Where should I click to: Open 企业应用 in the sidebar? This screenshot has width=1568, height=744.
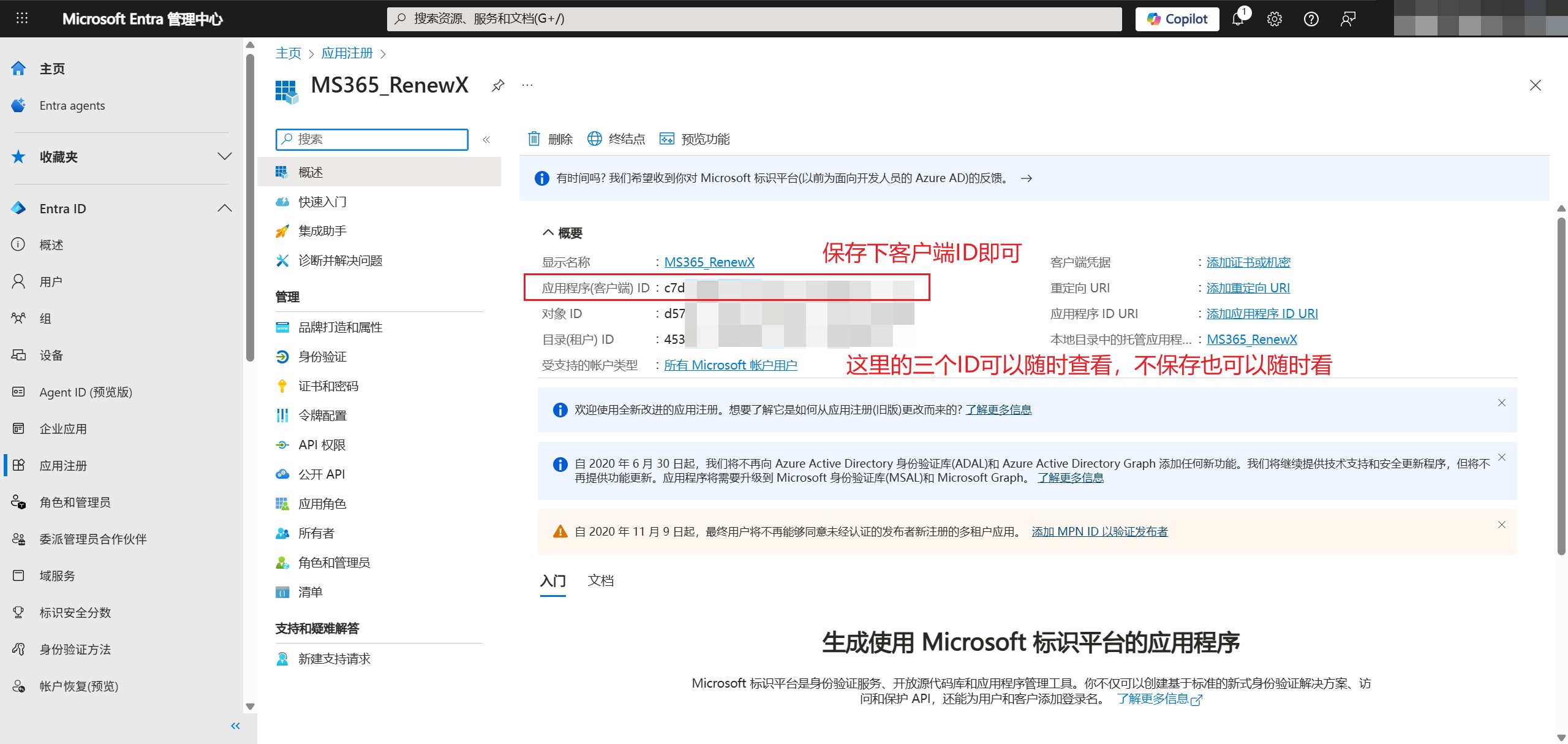(63, 428)
